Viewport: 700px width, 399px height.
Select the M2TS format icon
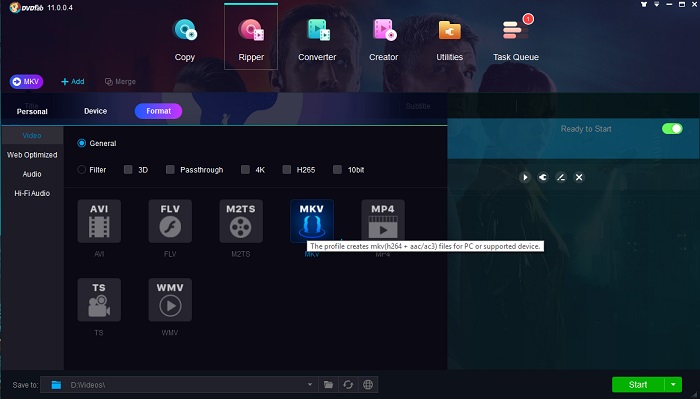[x=241, y=221]
